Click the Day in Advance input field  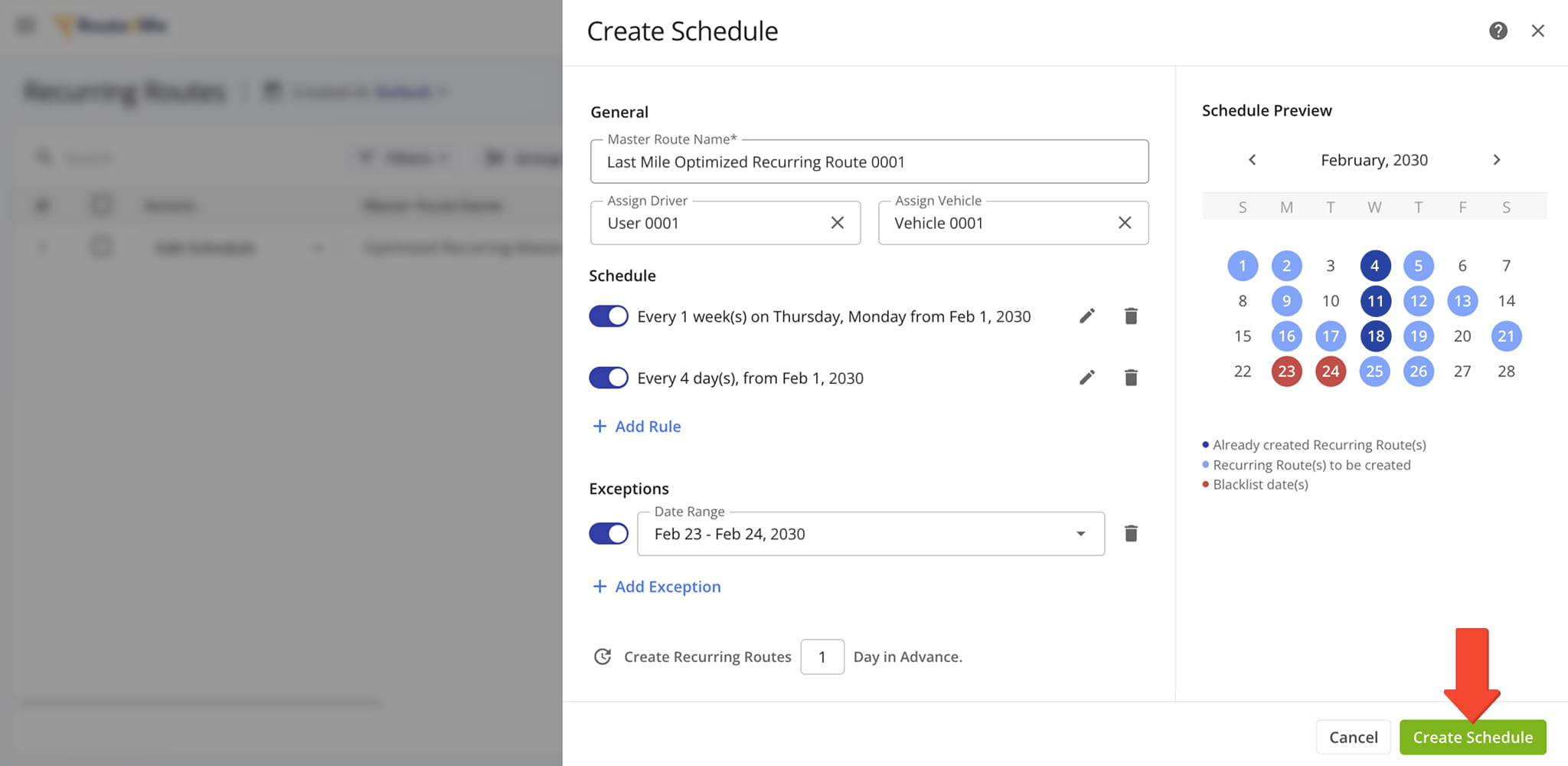pos(822,656)
